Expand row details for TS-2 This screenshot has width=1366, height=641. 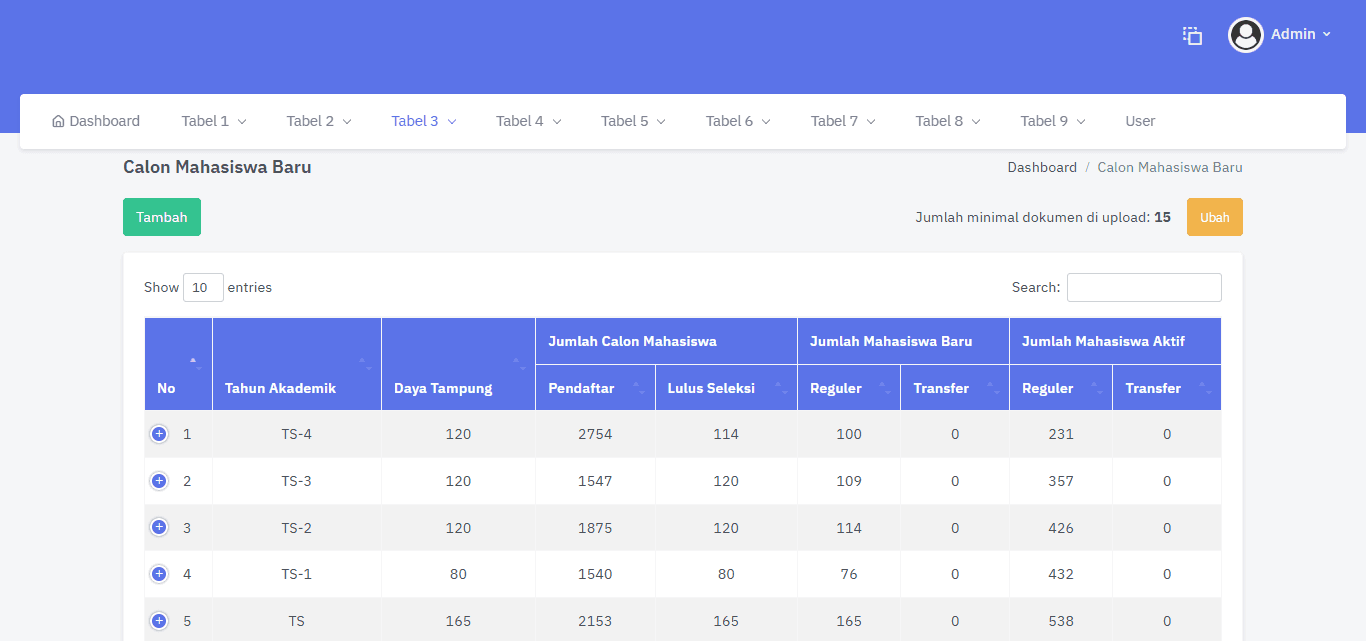coord(159,527)
